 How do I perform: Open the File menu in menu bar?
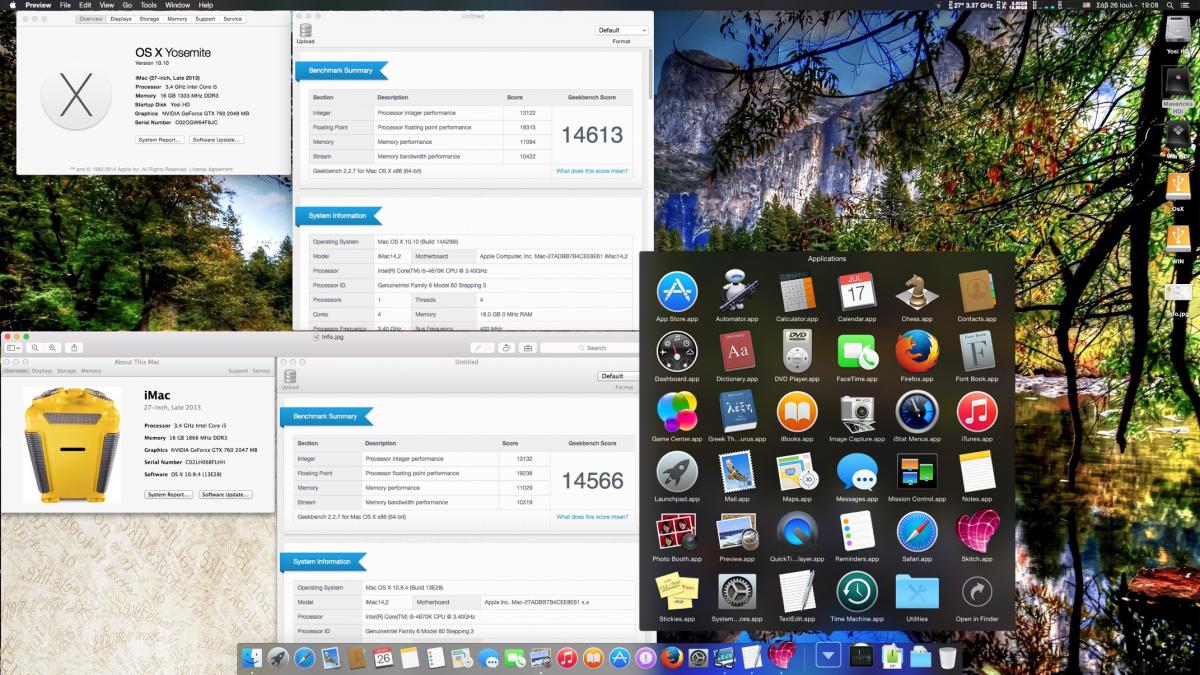tap(65, 5)
